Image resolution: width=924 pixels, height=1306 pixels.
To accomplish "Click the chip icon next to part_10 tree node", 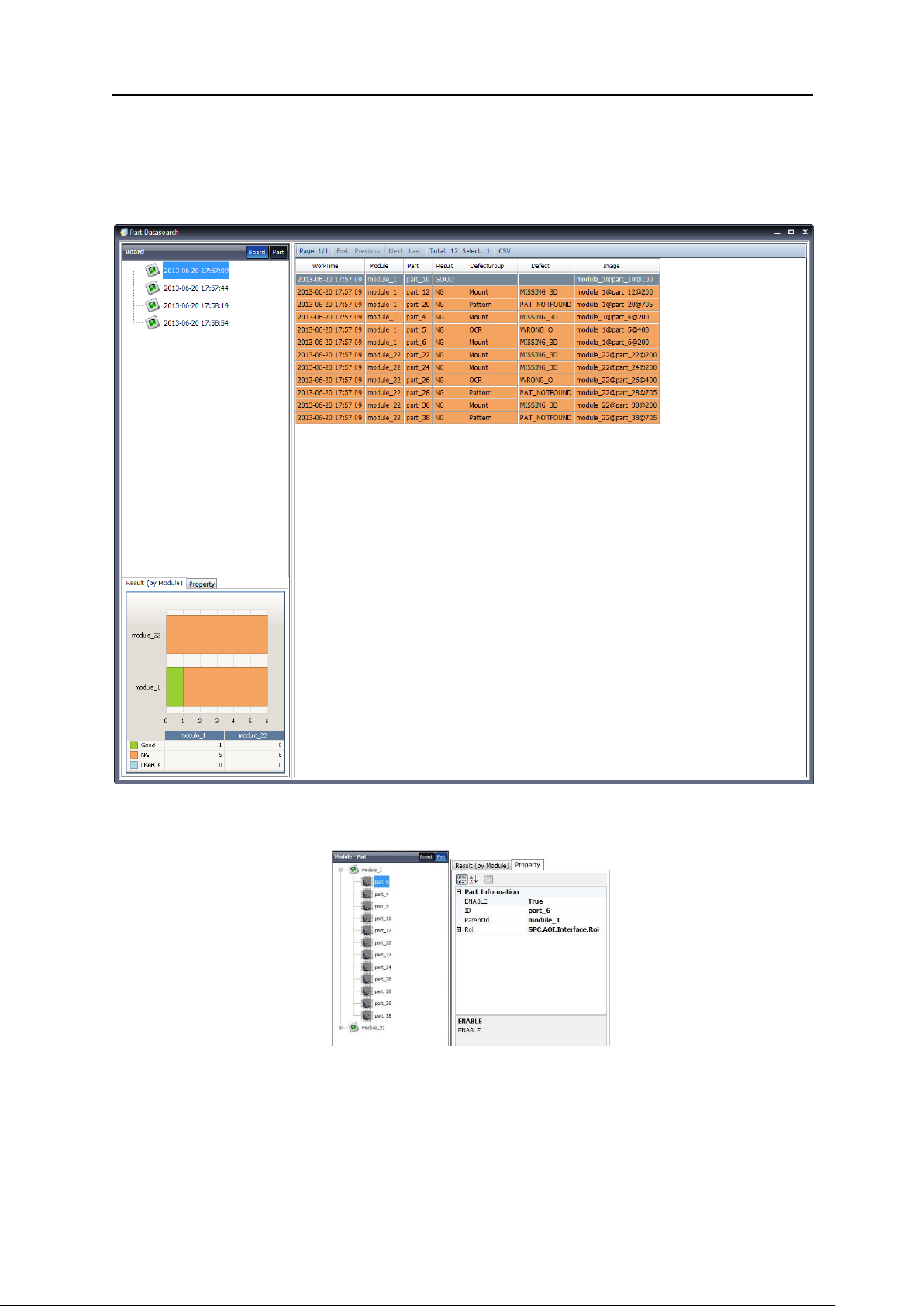I will coord(367,918).
